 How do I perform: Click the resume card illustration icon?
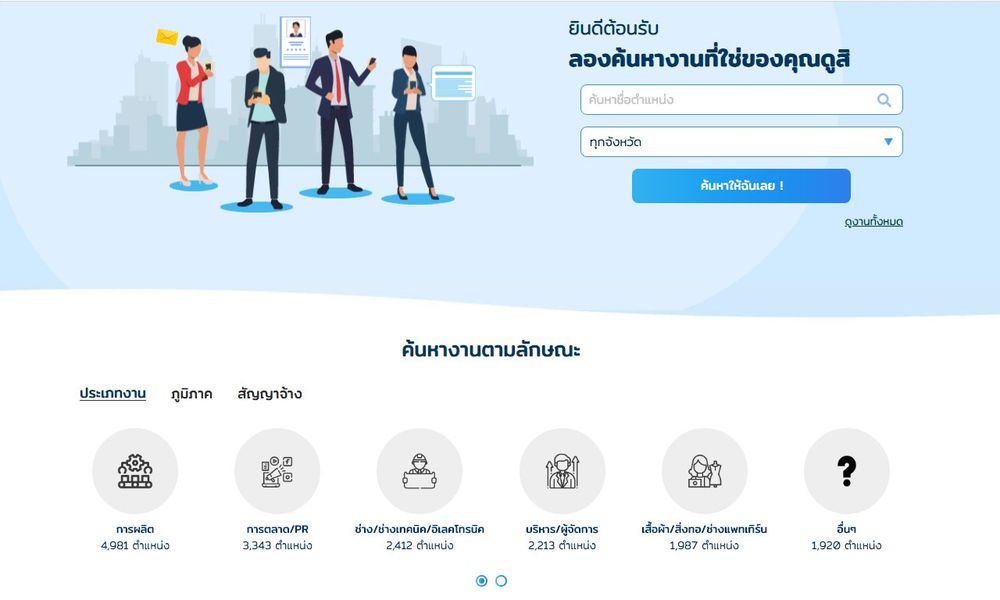tap(295, 41)
